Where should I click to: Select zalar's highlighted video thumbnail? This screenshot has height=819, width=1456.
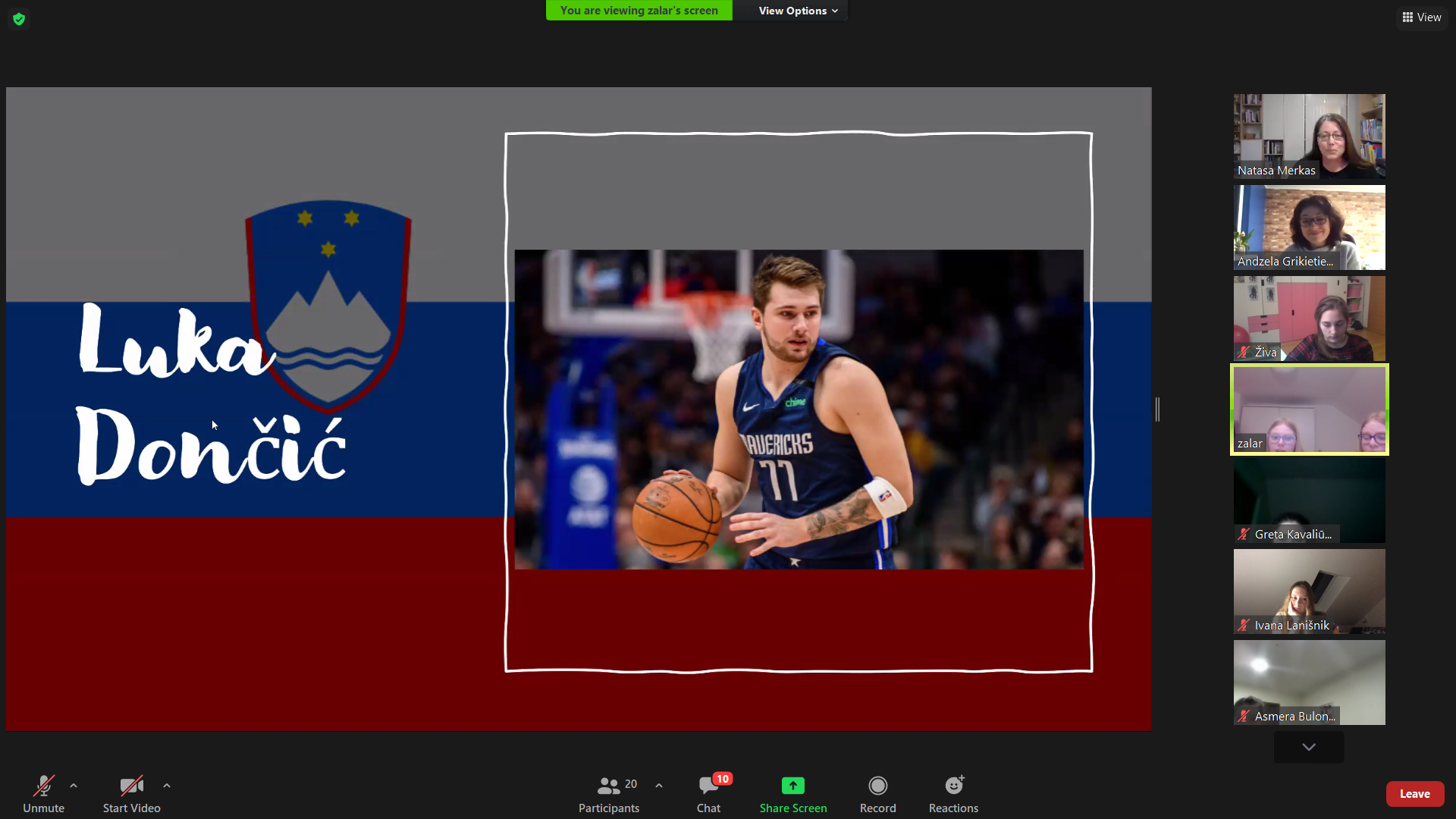pyautogui.click(x=1309, y=409)
